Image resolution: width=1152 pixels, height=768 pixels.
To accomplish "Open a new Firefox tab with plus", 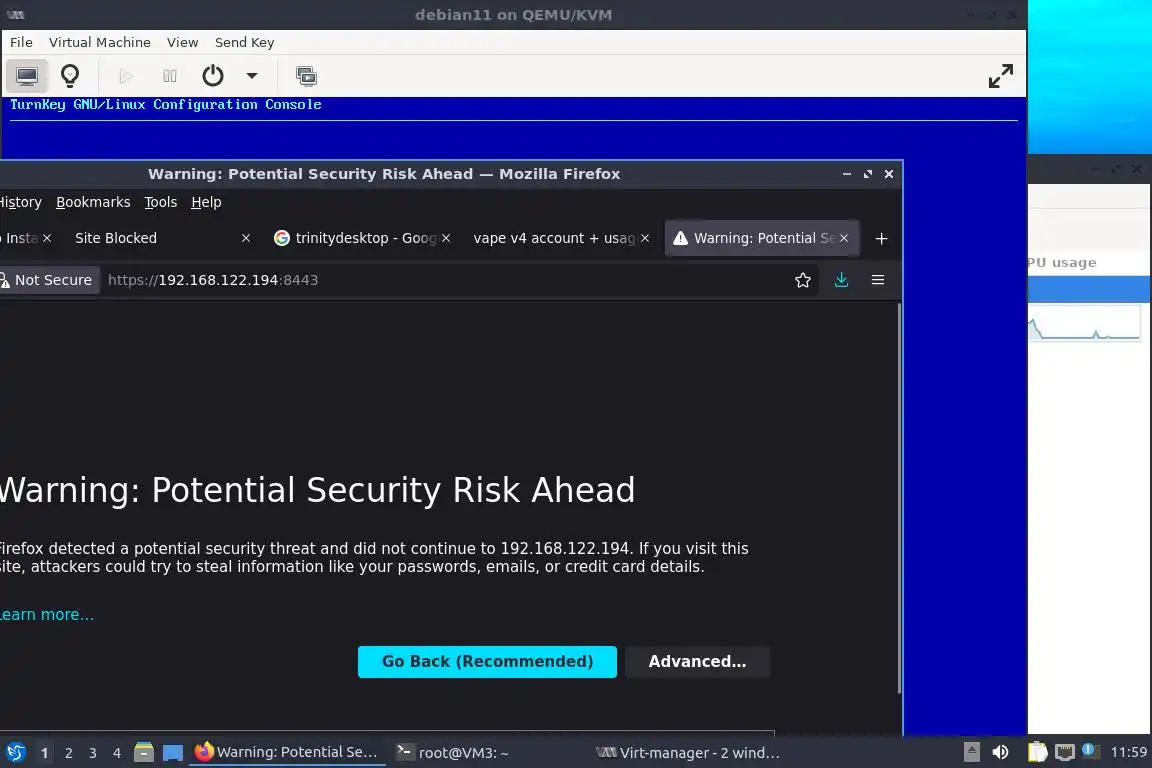I will point(882,238).
